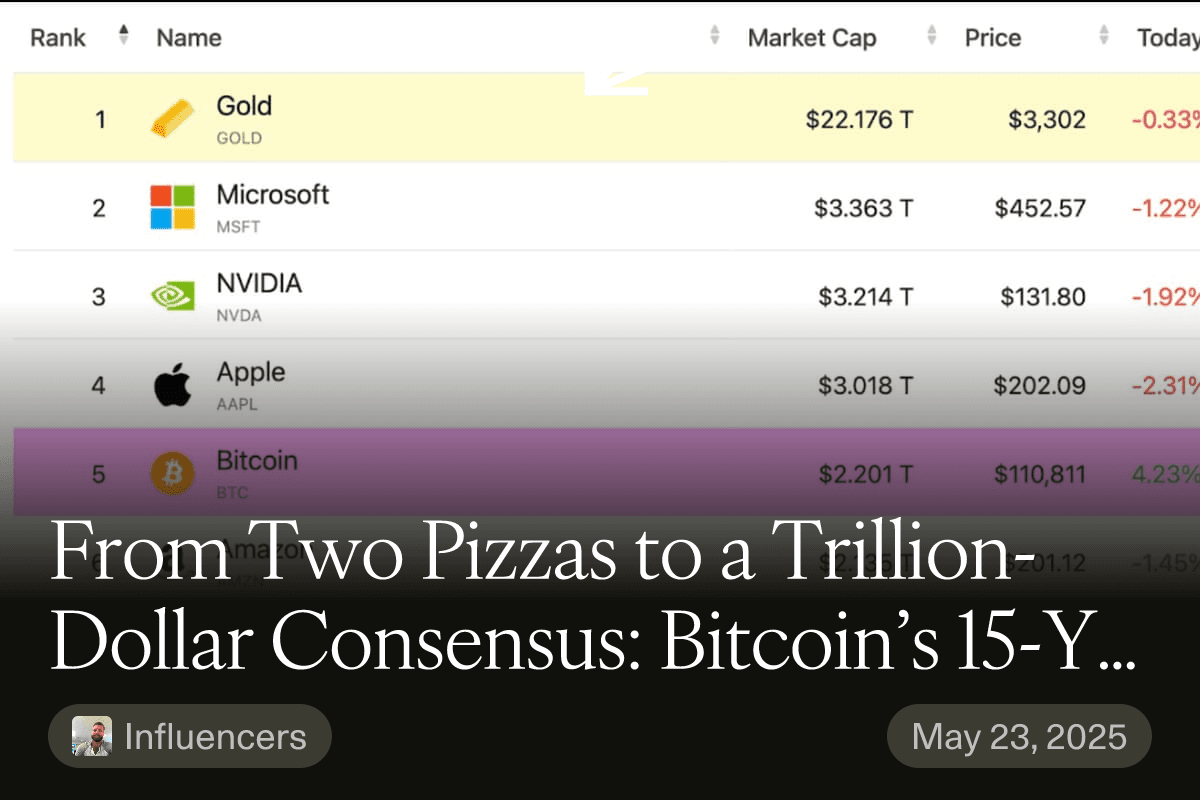Sort by Price column arrows
1200x800 pixels.
[x=1104, y=36]
